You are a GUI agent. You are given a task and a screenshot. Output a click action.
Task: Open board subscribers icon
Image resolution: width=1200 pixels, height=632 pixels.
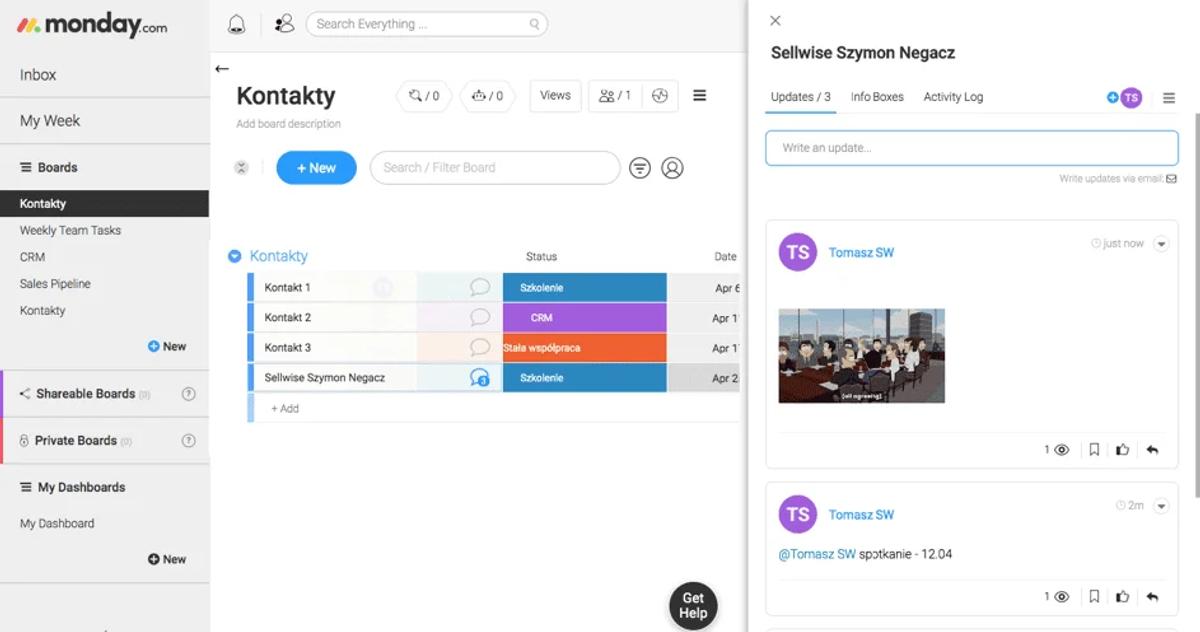click(615, 96)
